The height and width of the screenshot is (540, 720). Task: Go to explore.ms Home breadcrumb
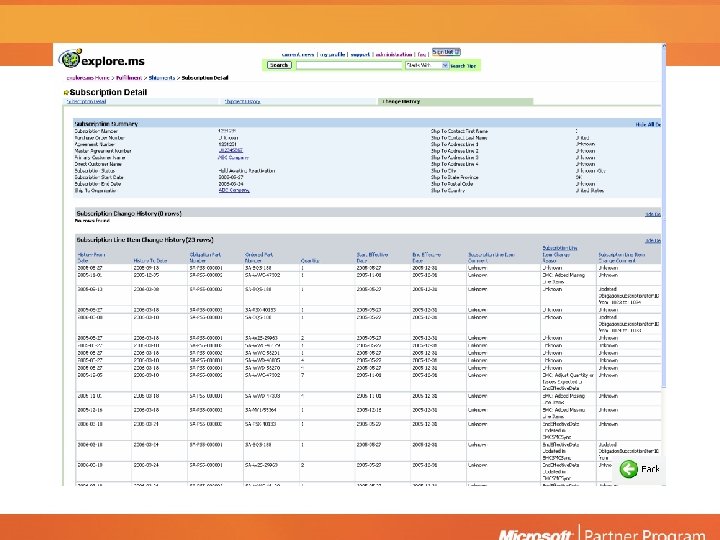coord(88,78)
